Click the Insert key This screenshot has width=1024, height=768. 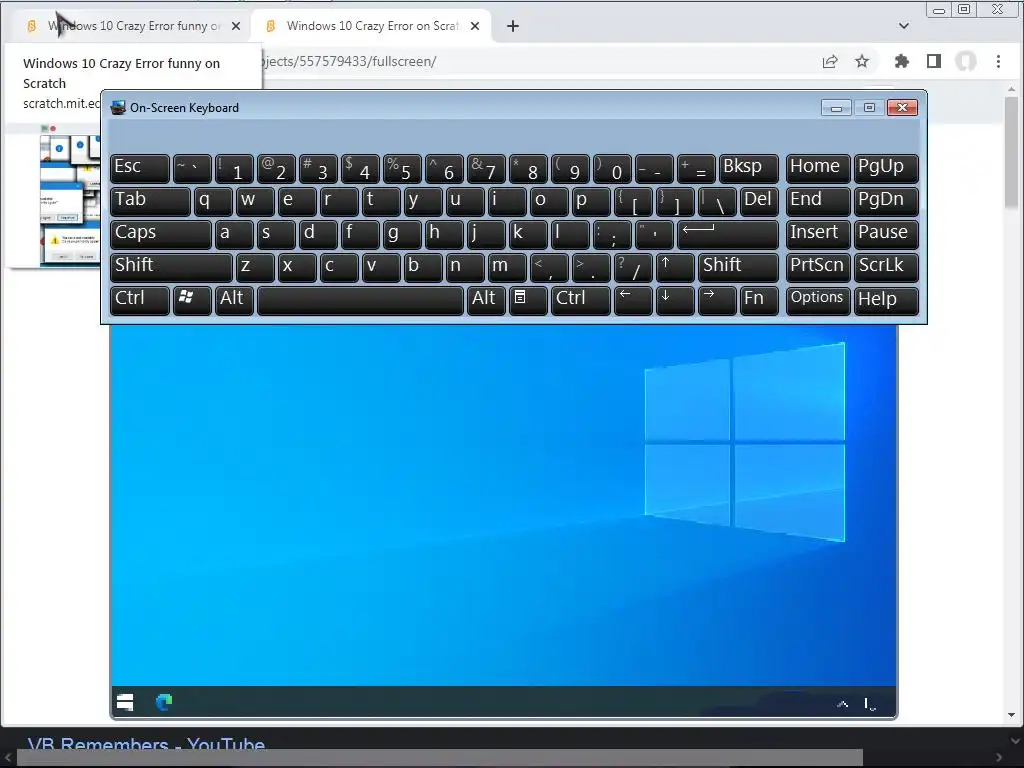point(818,234)
